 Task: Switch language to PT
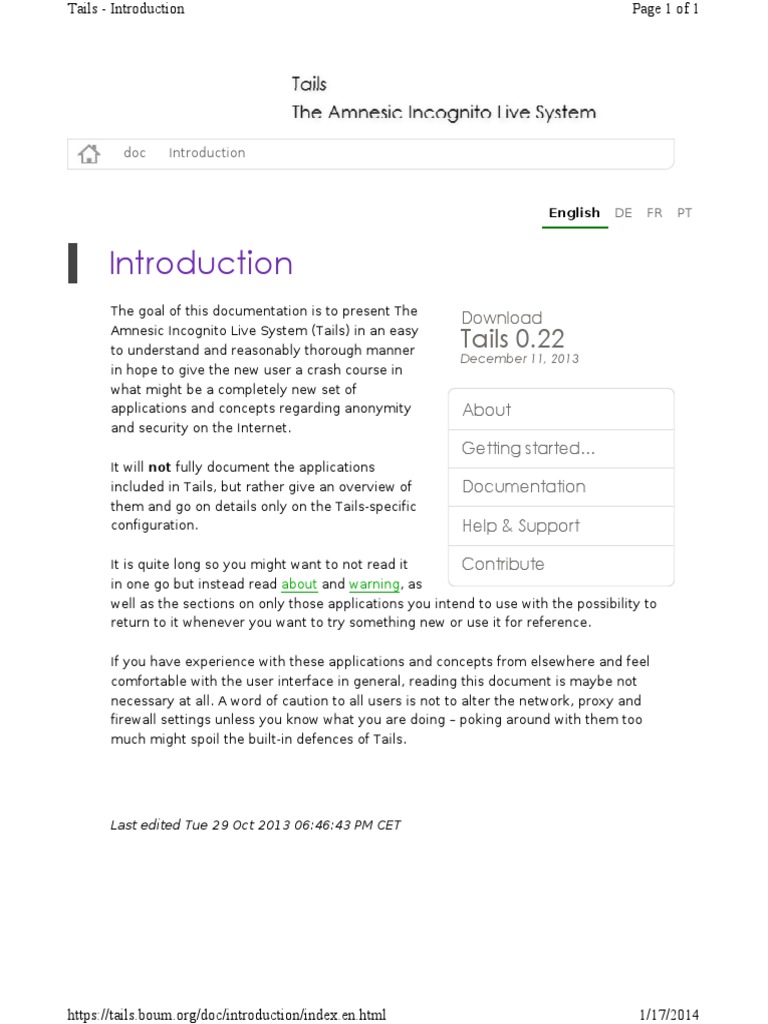tap(684, 213)
